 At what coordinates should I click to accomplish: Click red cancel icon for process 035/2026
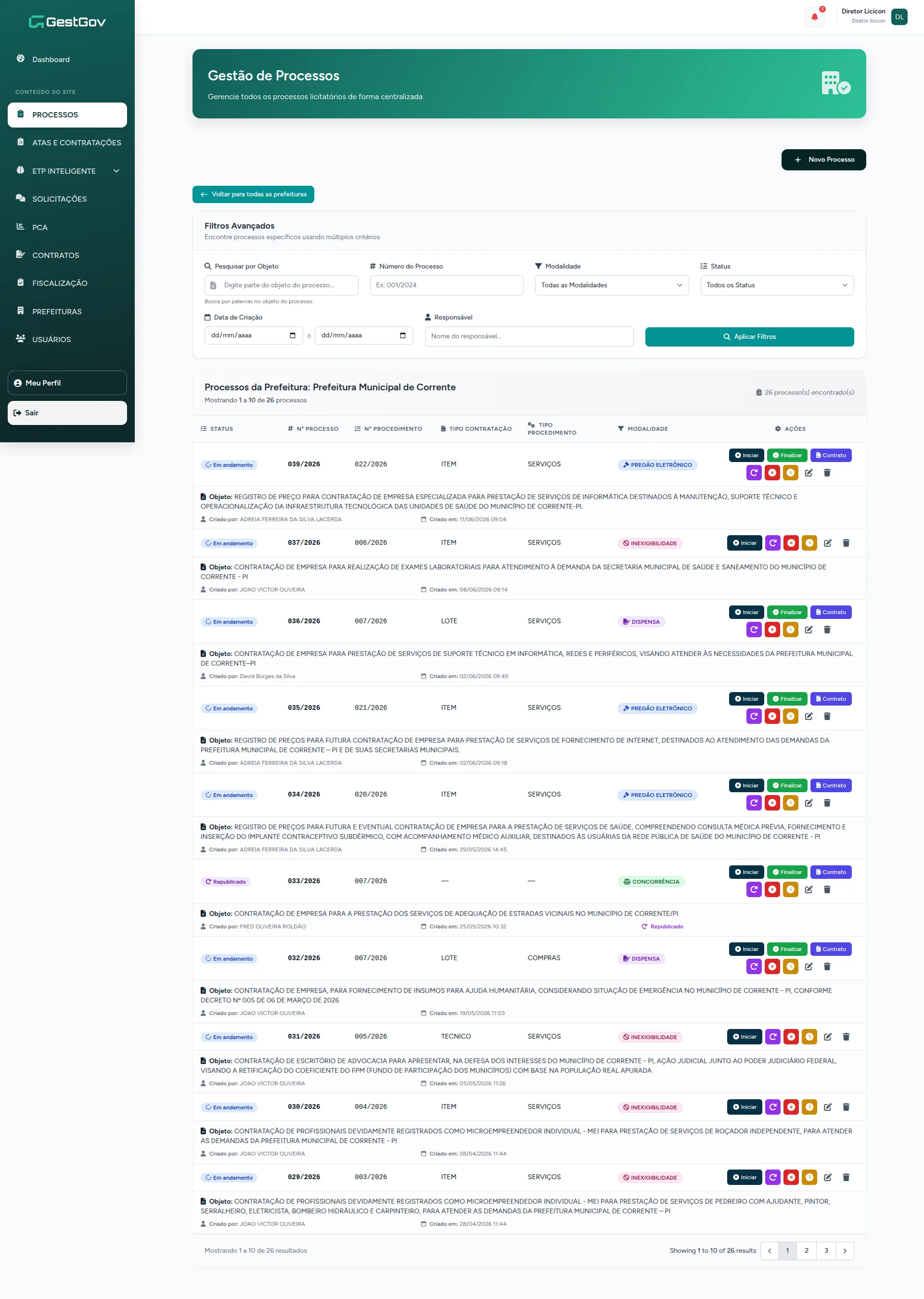(772, 716)
